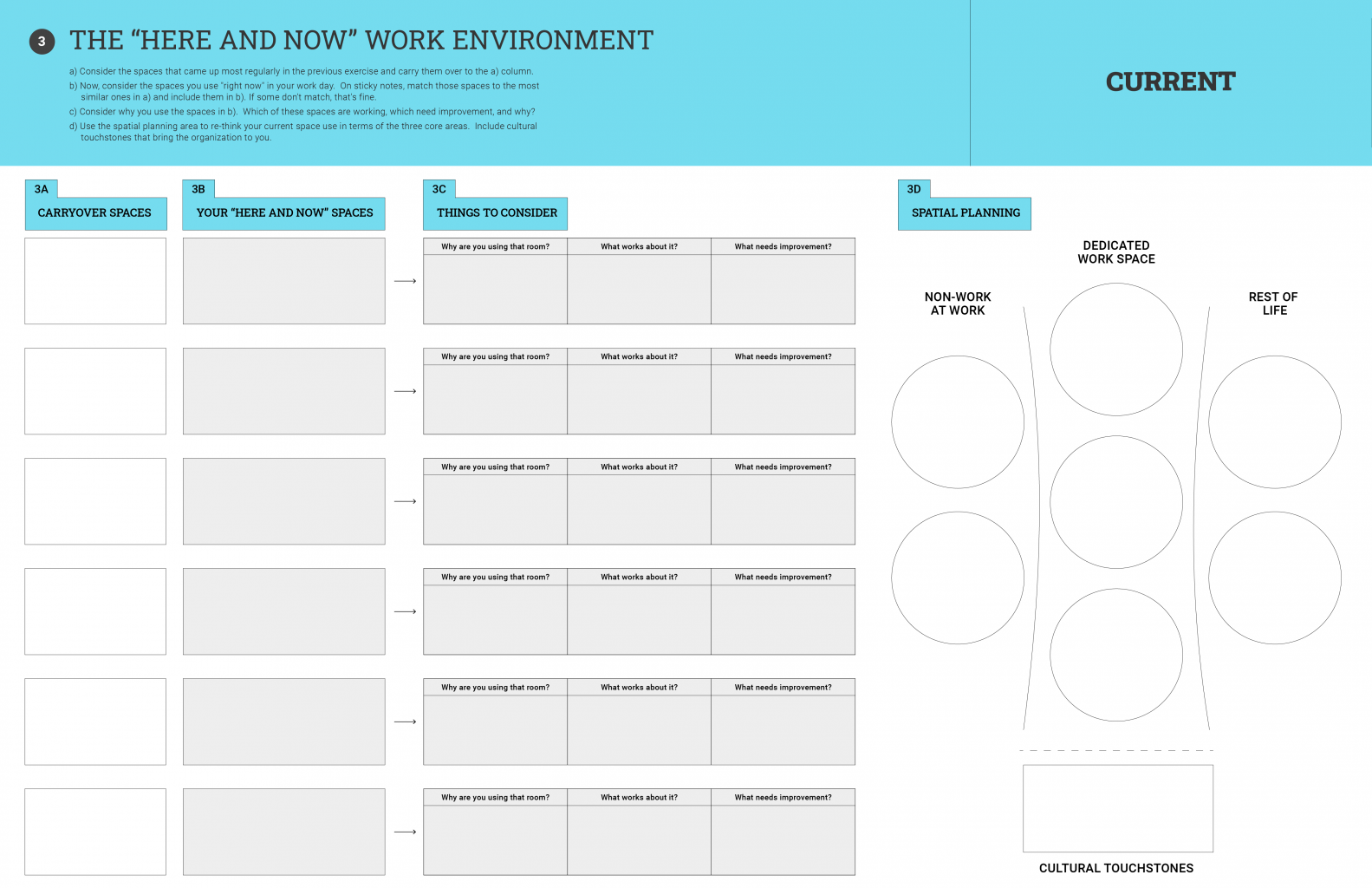Screen dimensions: 1372x888
Task: Select the middle Dedicated Work Space circle
Action: [1115, 502]
